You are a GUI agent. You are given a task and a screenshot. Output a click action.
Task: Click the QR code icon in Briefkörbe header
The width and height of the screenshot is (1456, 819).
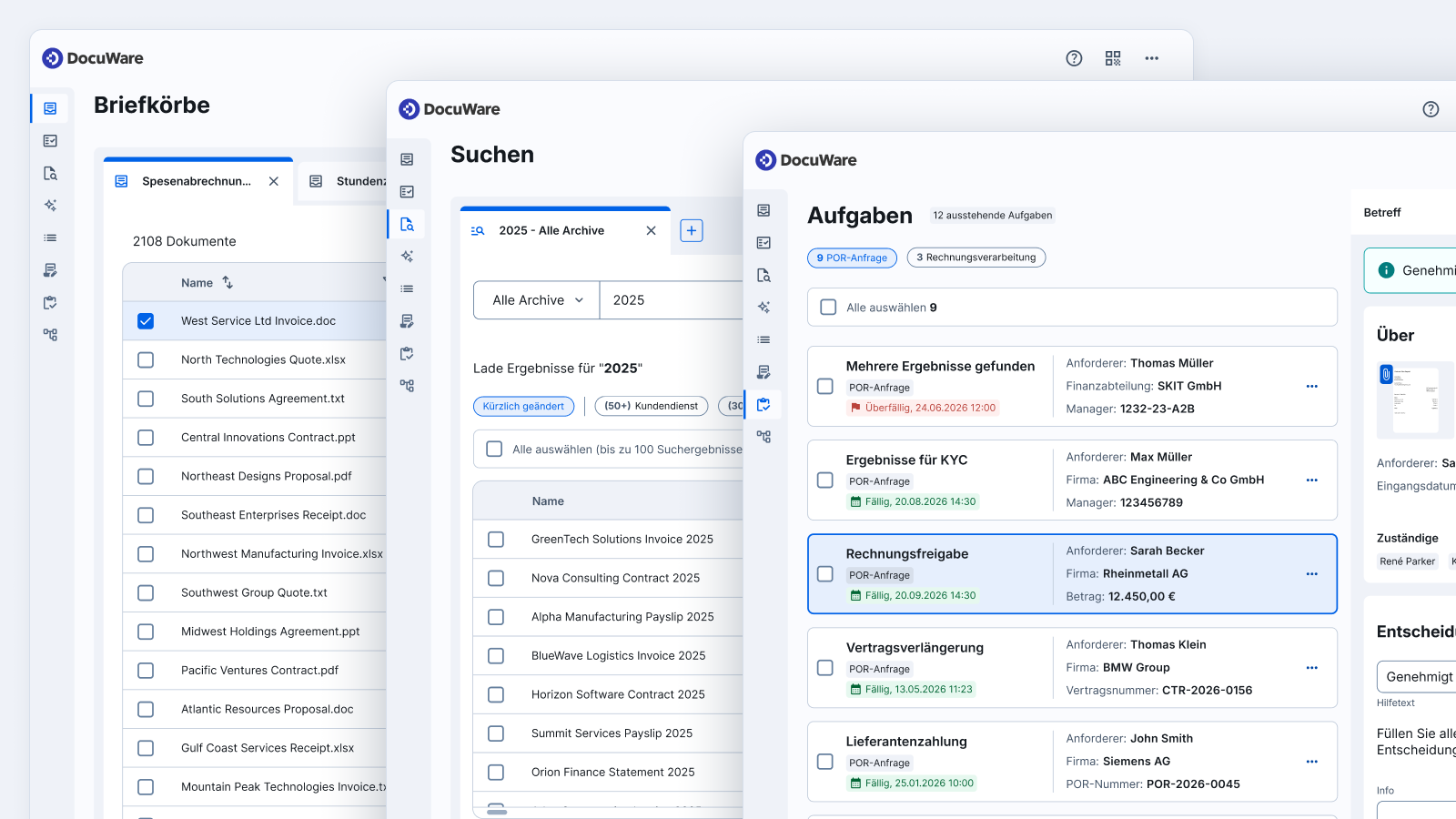coord(1113,58)
